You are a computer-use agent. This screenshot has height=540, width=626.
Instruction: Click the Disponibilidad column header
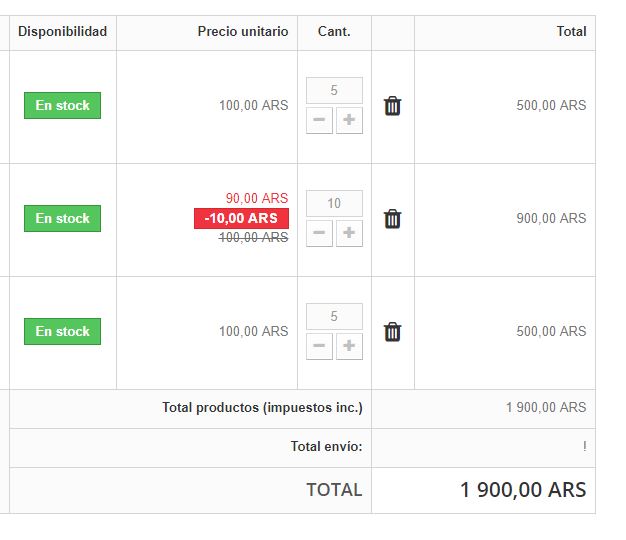(x=62, y=32)
